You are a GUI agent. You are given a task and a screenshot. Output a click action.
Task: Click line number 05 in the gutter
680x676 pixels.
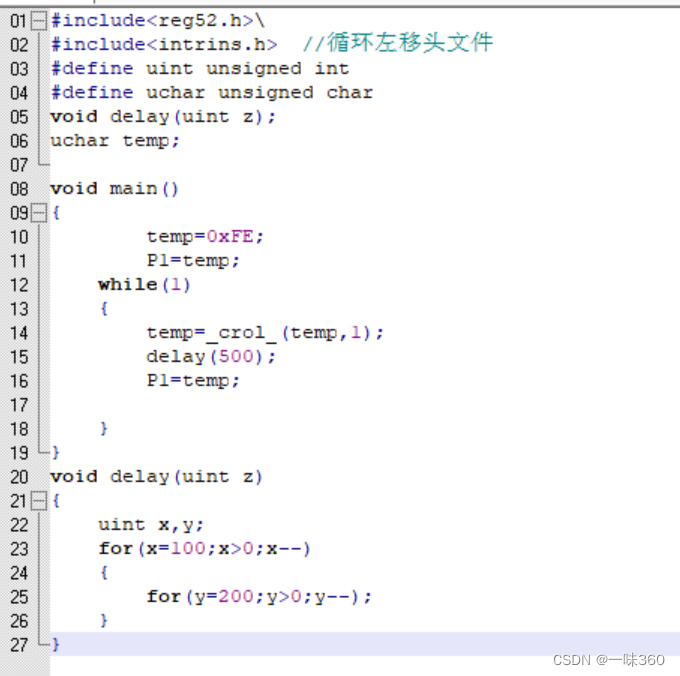tap(19, 117)
